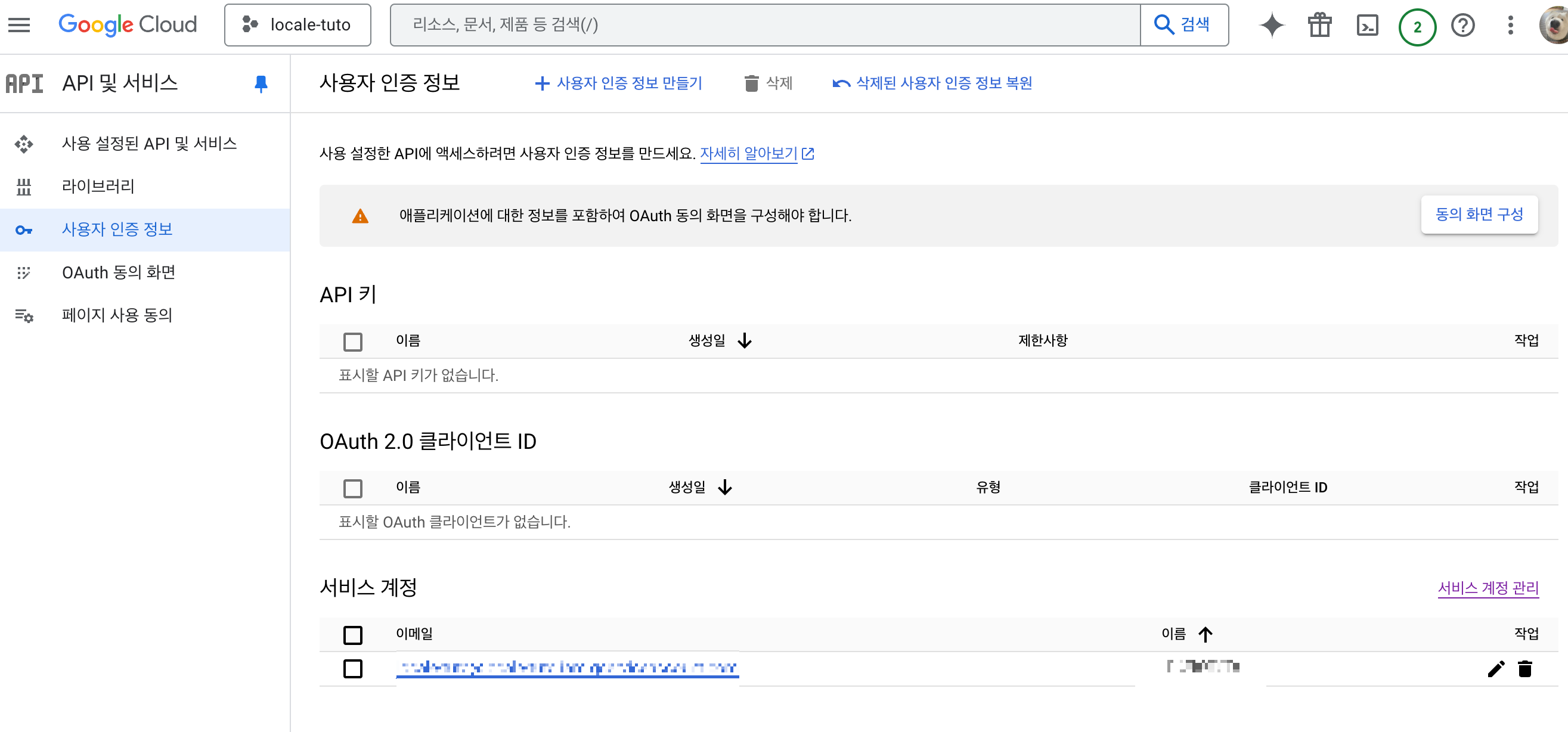1568x732 pixels.
Task: Focus the resource search input field
Action: tap(764, 25)
